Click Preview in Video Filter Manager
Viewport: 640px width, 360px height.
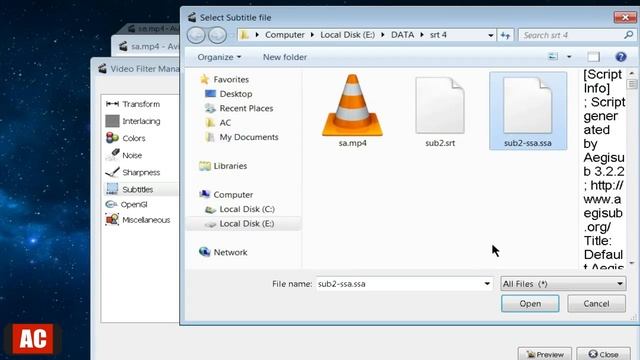(x=545, y=354)
